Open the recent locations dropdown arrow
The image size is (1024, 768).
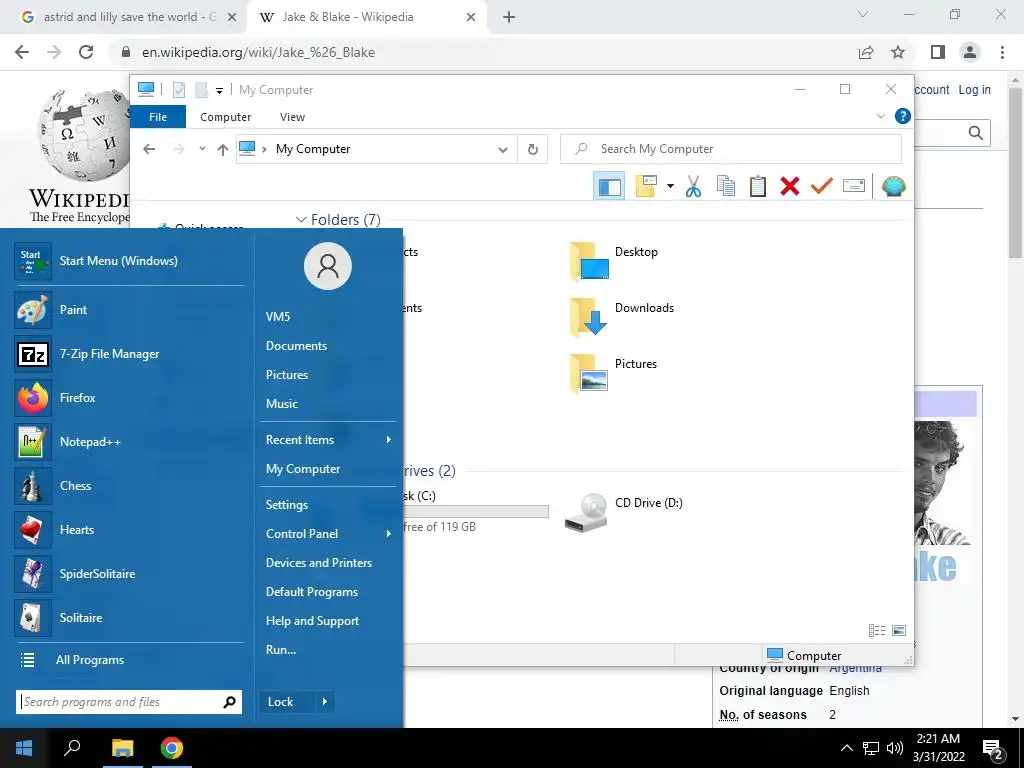tap(202, 149)
